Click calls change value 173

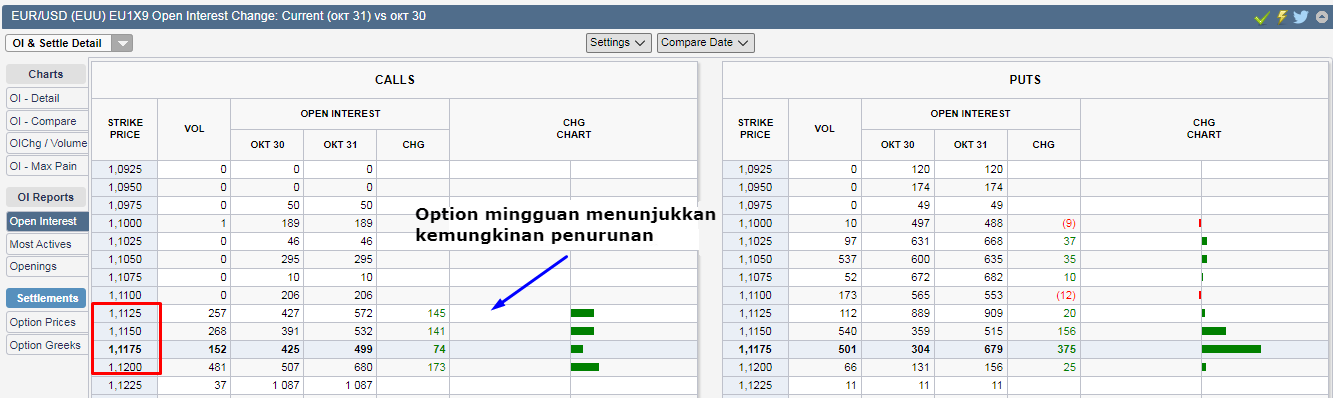click(435, 367)
